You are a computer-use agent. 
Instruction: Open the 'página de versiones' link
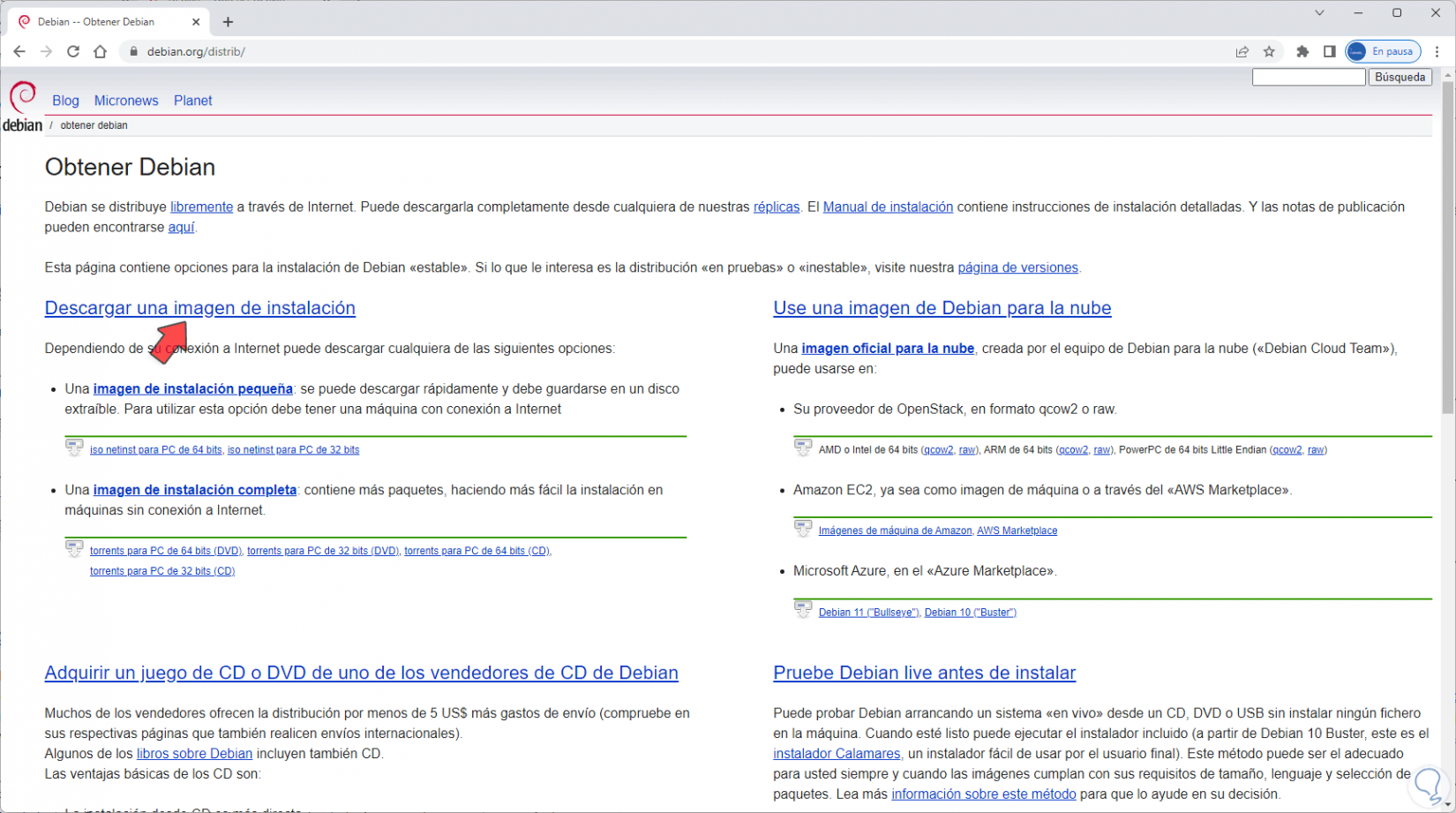pyautogui.click(x=1018, y=267)
